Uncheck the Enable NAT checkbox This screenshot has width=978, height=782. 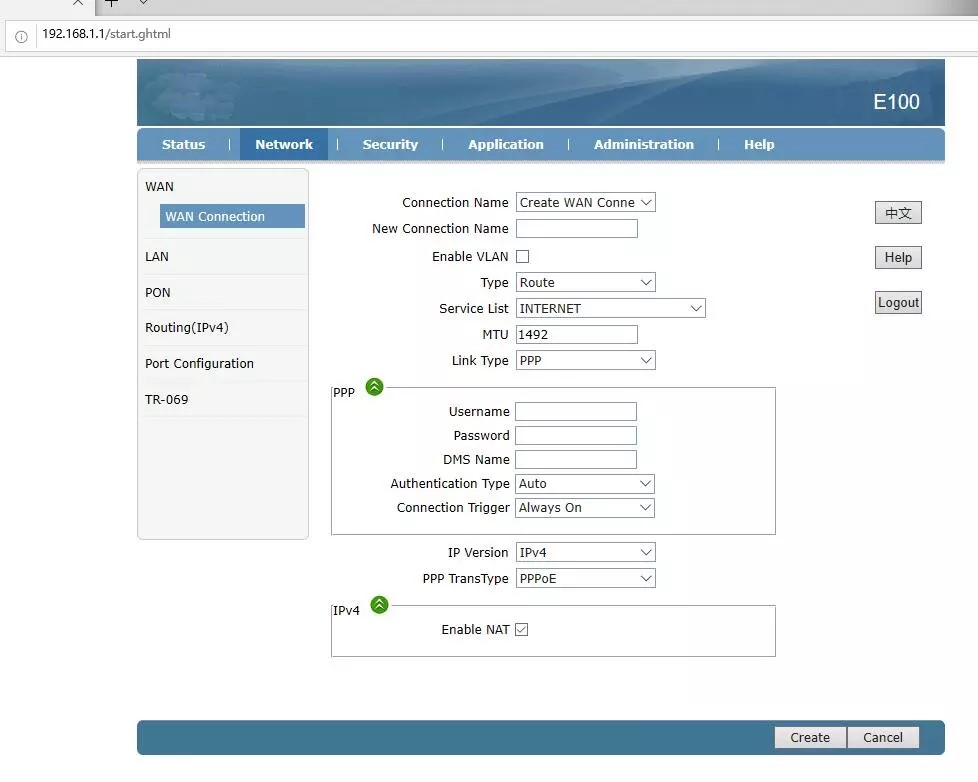[x=522, y=630]
